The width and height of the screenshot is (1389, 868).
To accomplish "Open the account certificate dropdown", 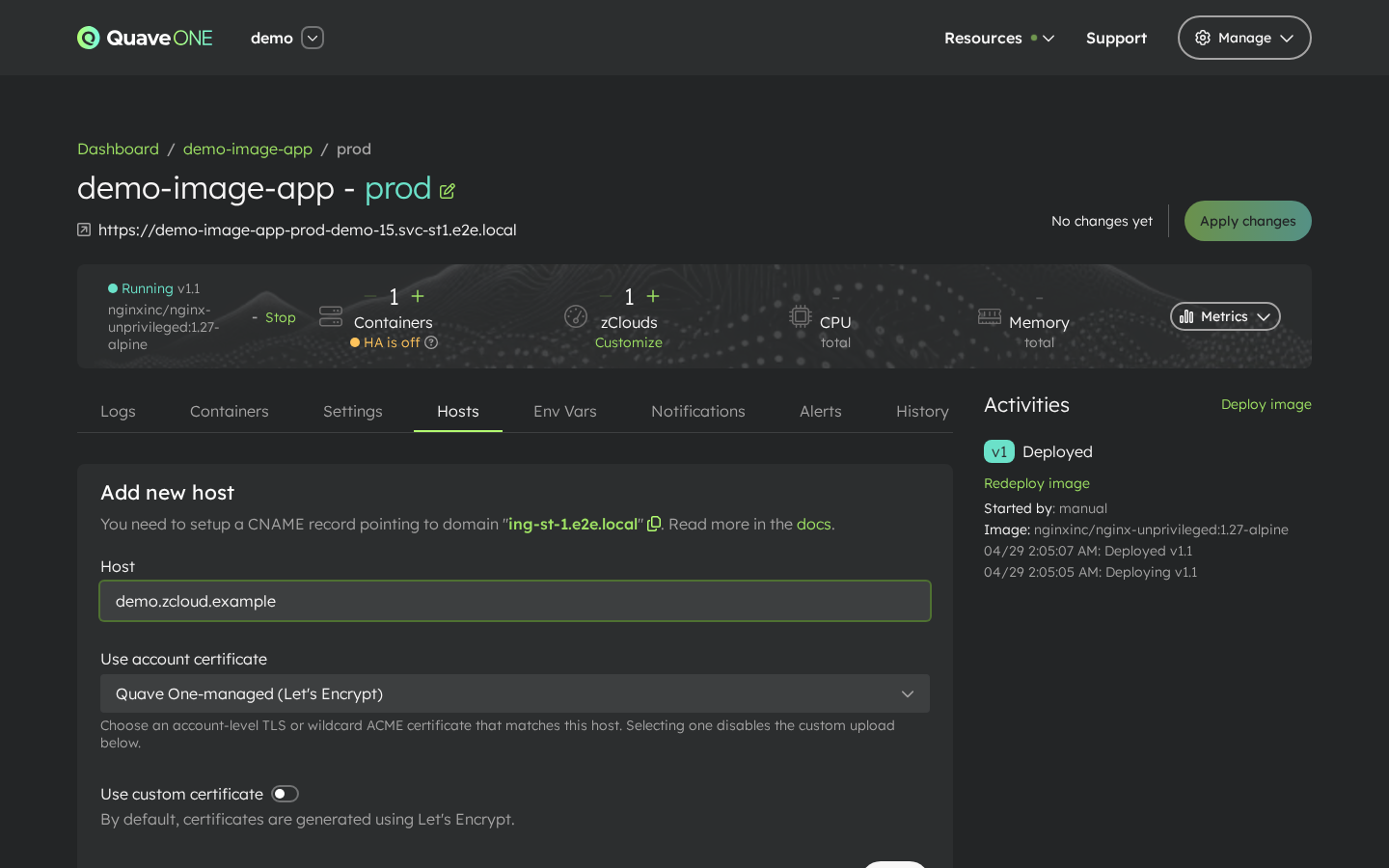I will pos(515,693).
